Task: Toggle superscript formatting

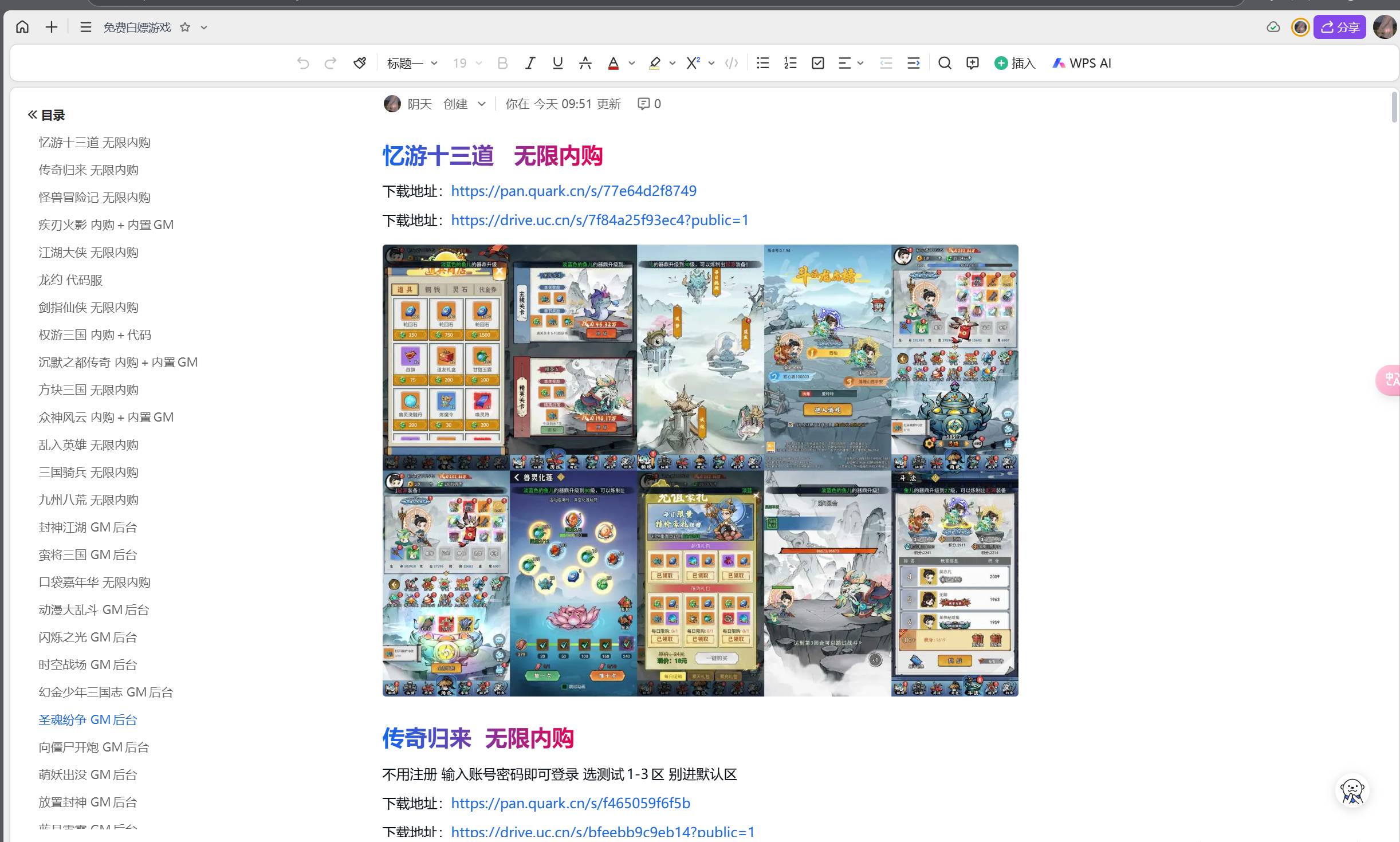Action: (x=693, y=63)
